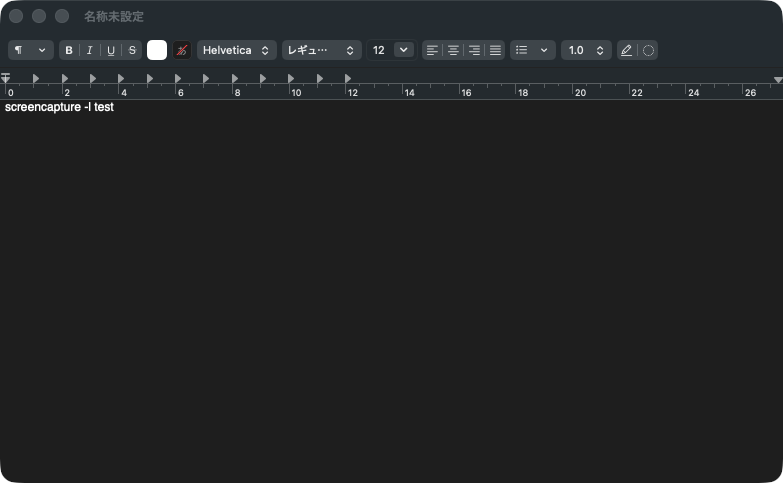Open the Helvetica font family dropdown
Image resolution: width=783 pixels, height=483 pixels.
tap(237, 50)
